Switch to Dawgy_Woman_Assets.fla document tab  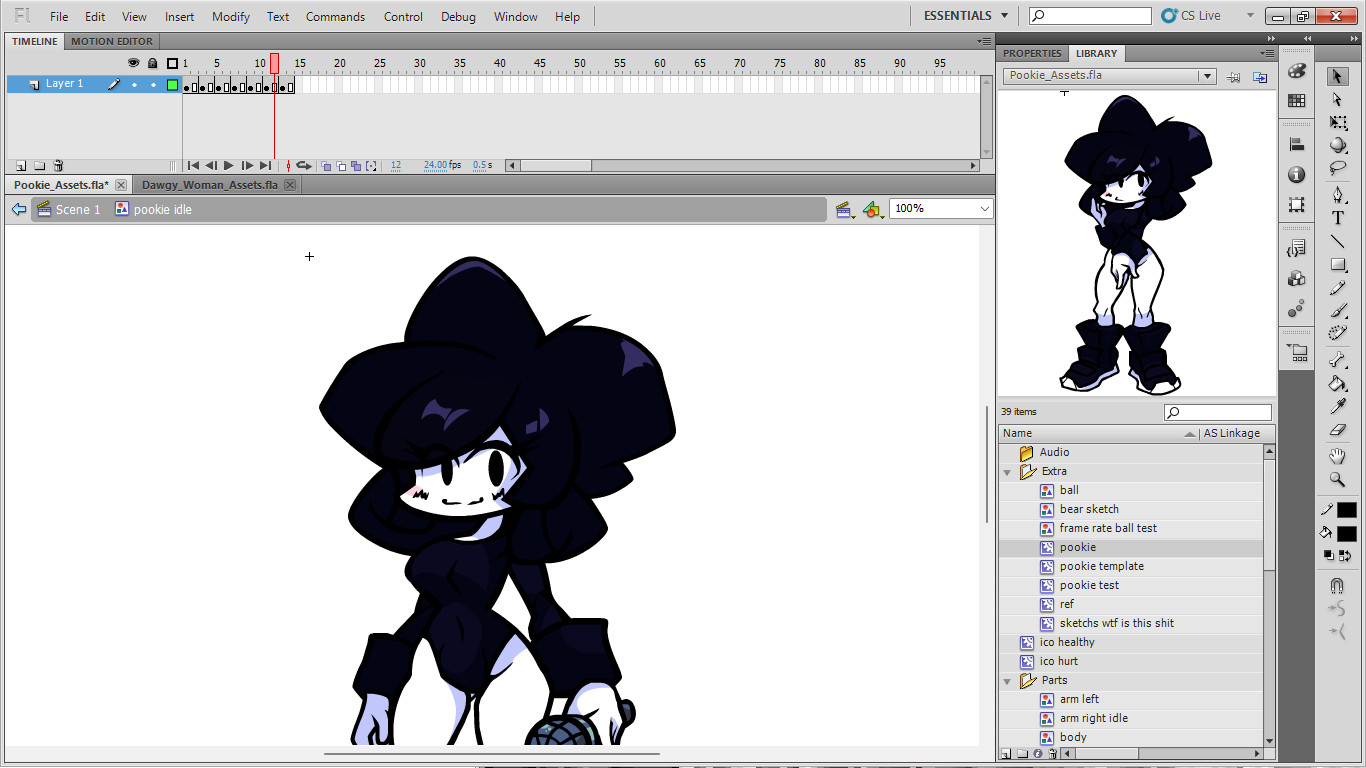pos(210,185)
